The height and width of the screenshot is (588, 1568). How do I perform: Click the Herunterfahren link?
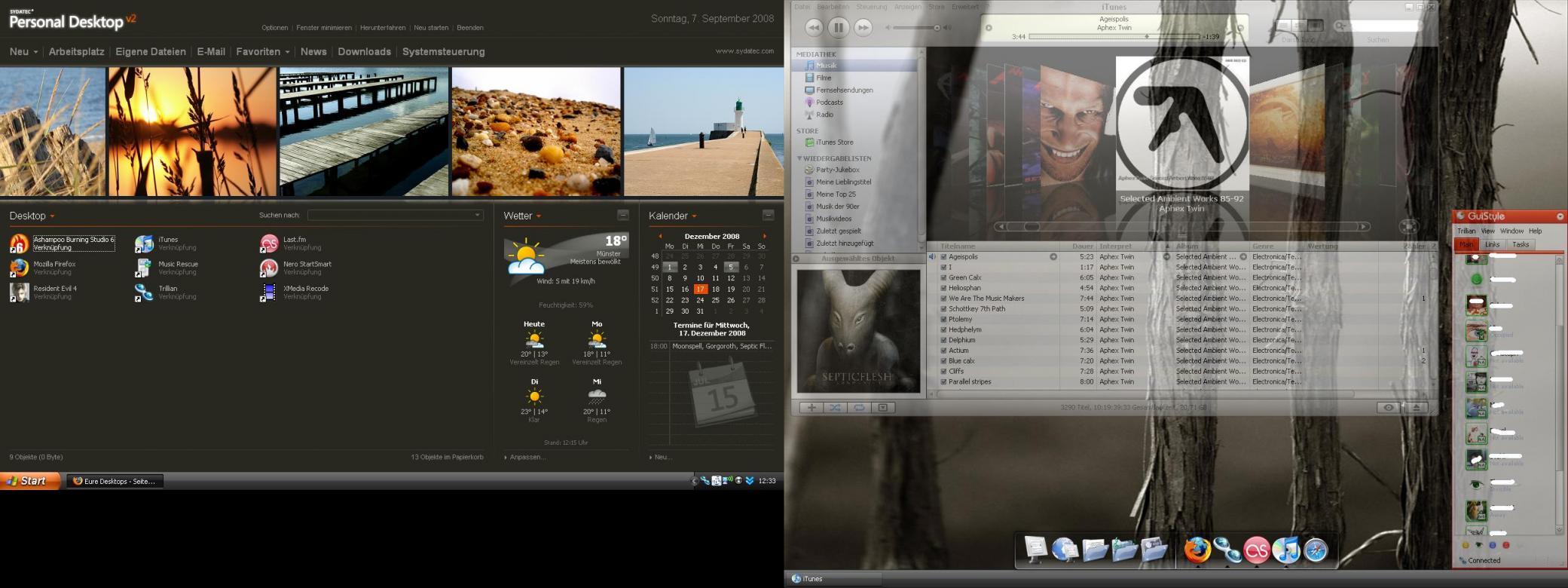[382, 28]
